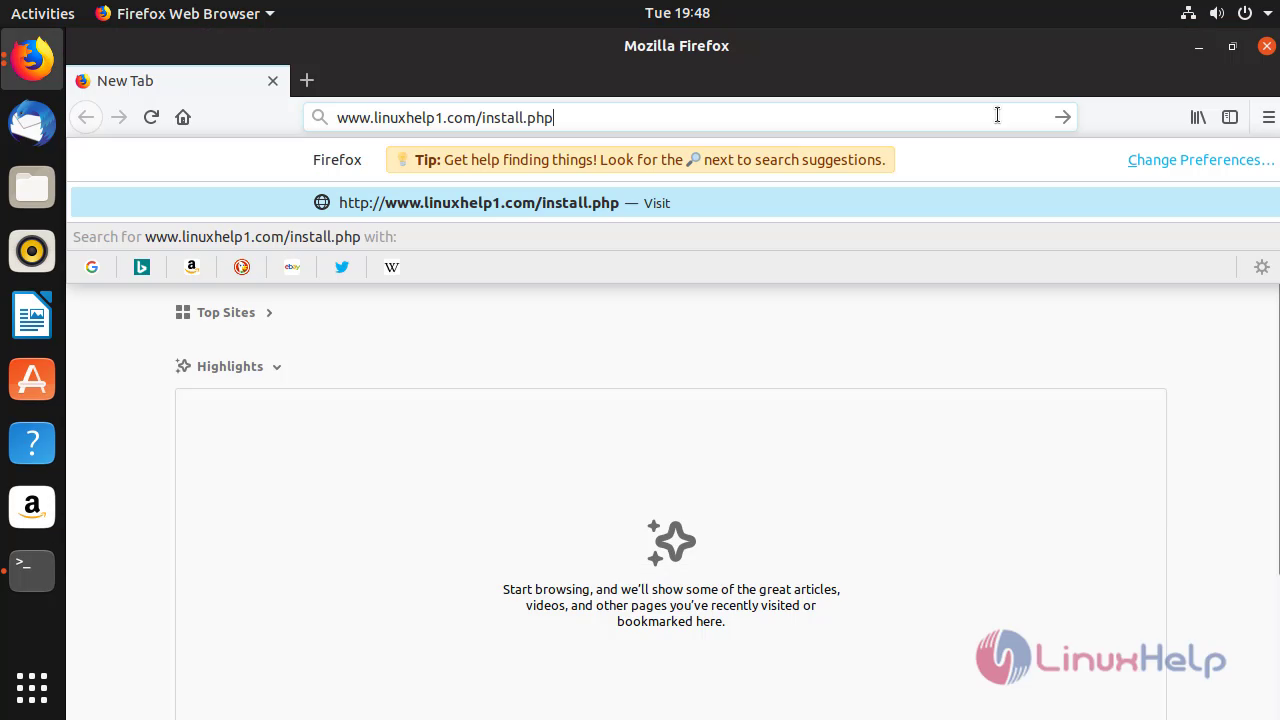Search with Bing engine icon
The width and height of the screenshot is (1280, 720).
click(x=142, y=267)
